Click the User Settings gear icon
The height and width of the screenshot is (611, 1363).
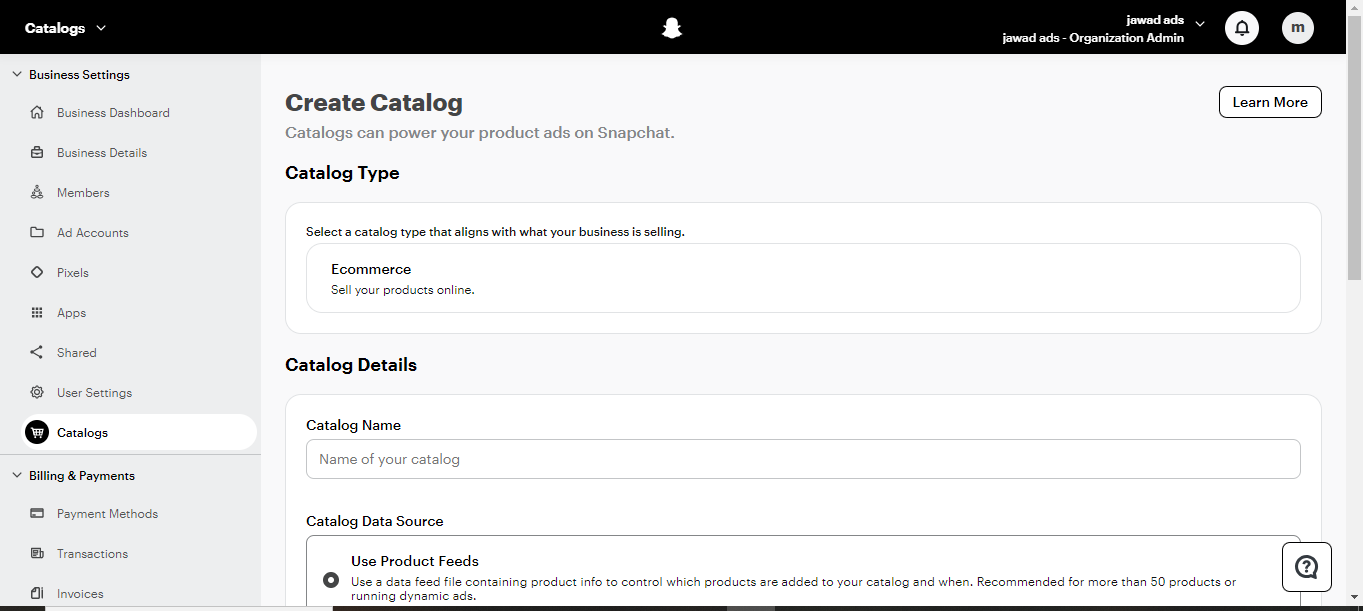[x=37, y=393]
